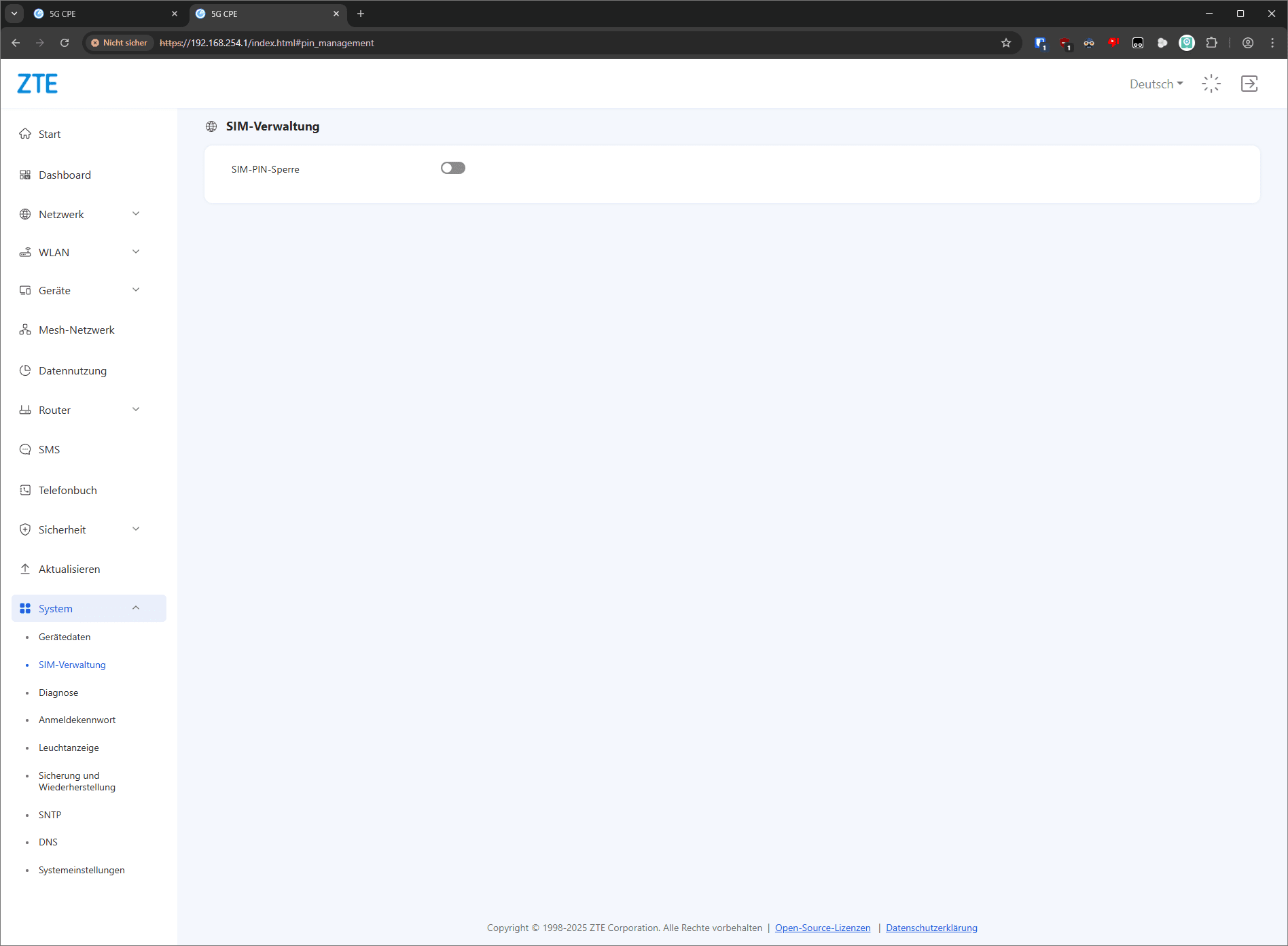Screen dimensions: 1288x946
Task: Open the Deutsch language dropdown
Action: tap(1156, 84)
